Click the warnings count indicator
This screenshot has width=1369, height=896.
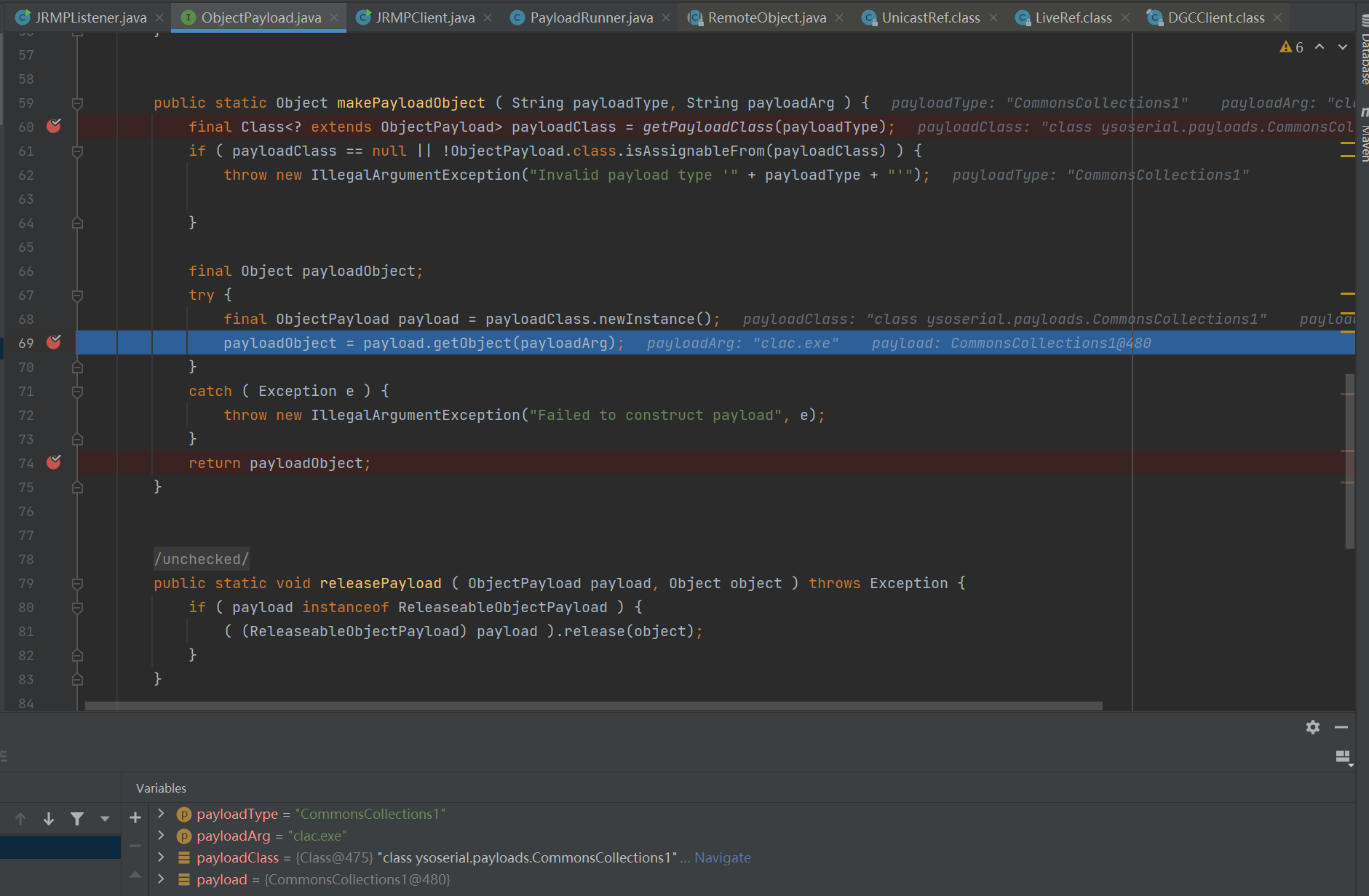(x=1292, y=47)
